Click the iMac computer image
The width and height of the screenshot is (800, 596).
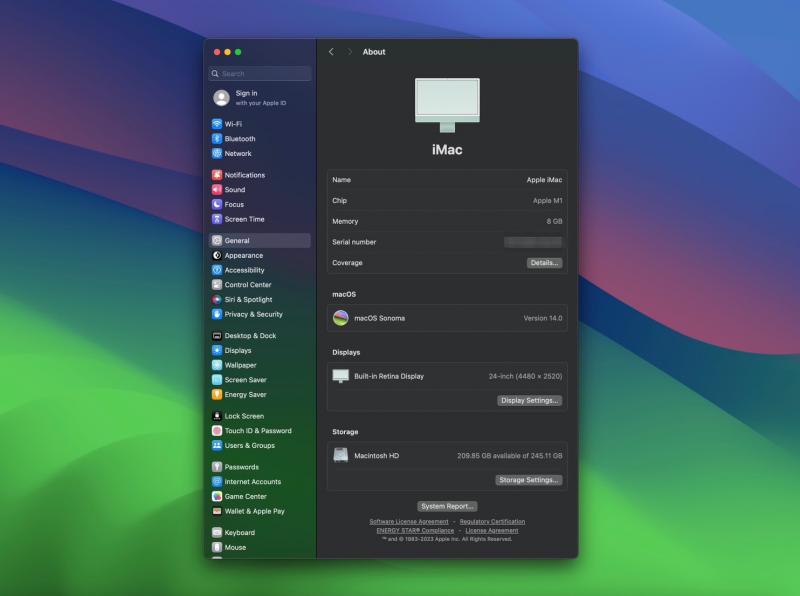pos(447,105)
